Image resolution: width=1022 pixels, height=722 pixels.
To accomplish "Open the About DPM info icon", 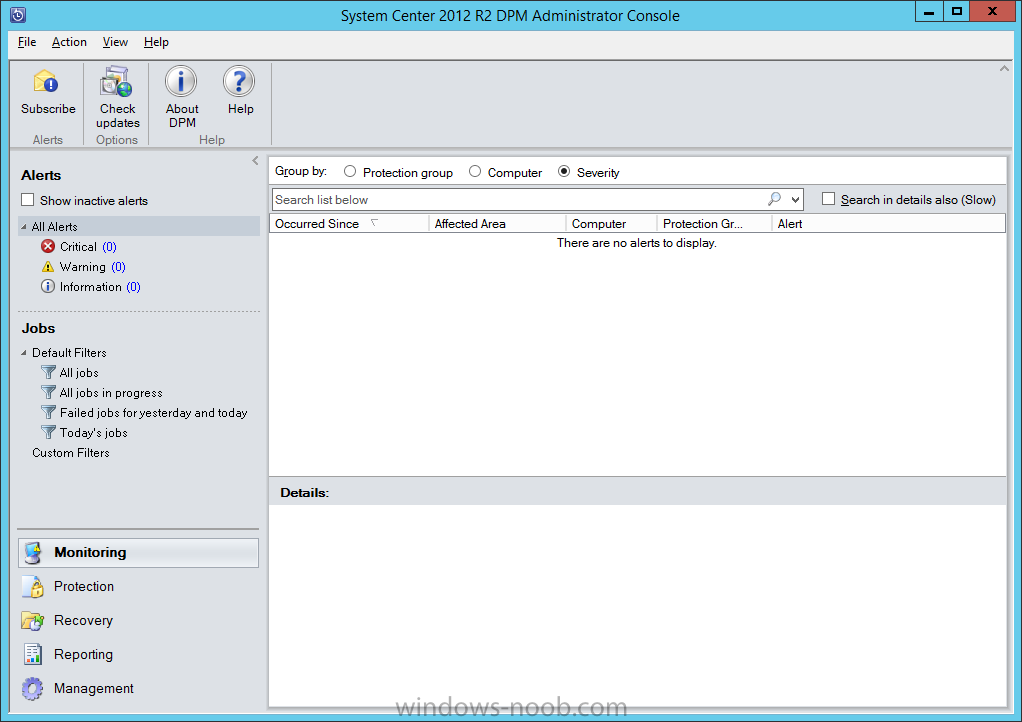I will point(181,81).
